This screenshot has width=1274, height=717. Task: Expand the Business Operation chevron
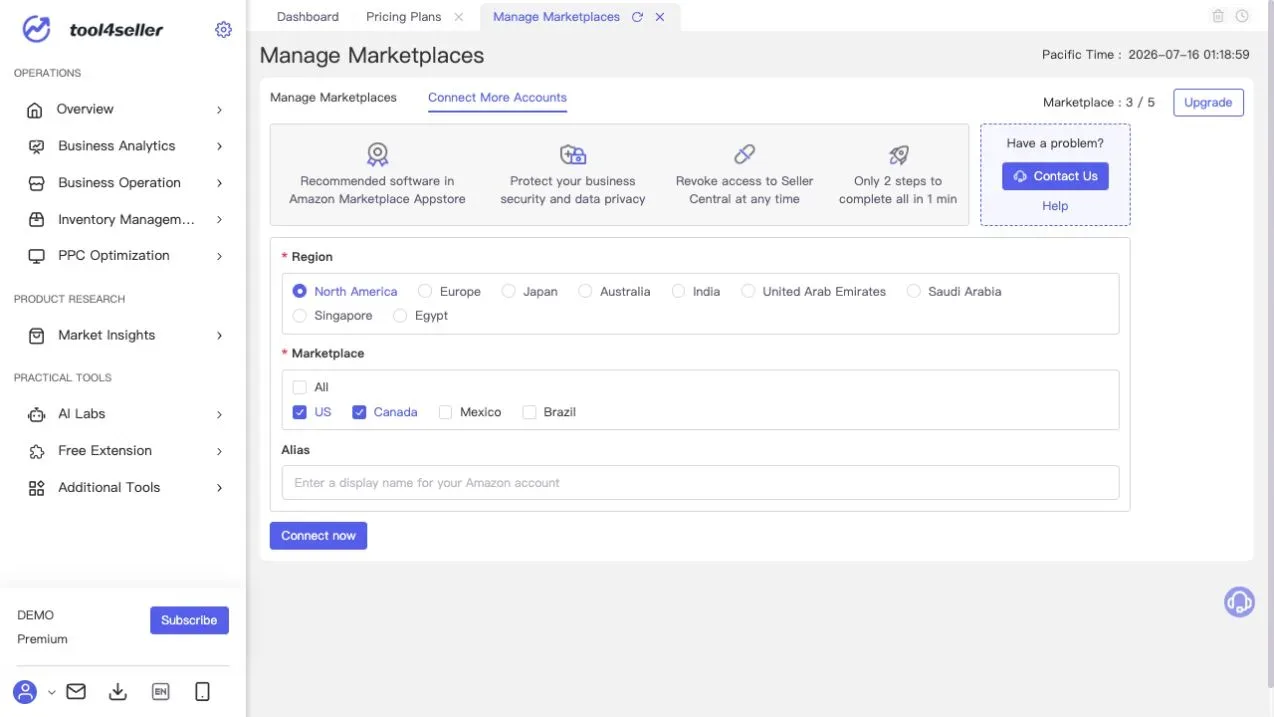[219, 183]
